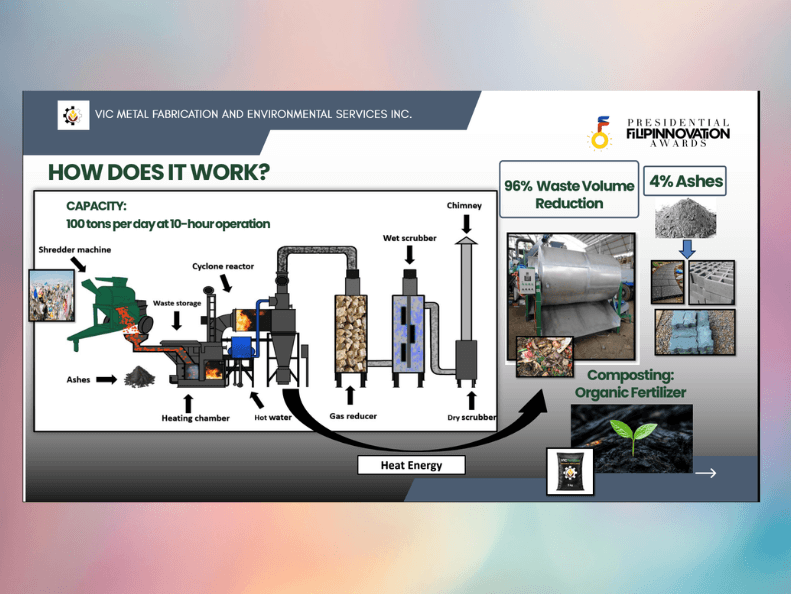This screenshot has height=594, width=791.
Task: Select the "Hot water" label
Action: click(x=273, y=417)
